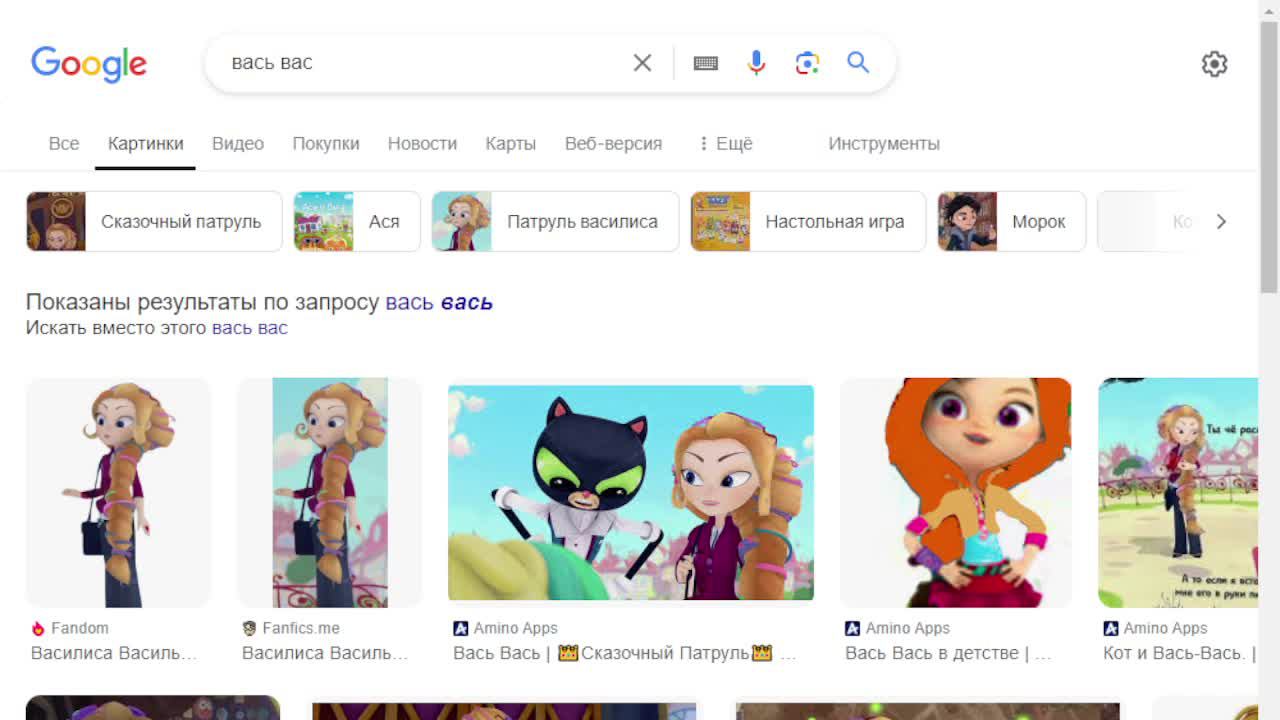Click the corrected вась вась query link
The image size is (1280, 720).
point(439,302)
